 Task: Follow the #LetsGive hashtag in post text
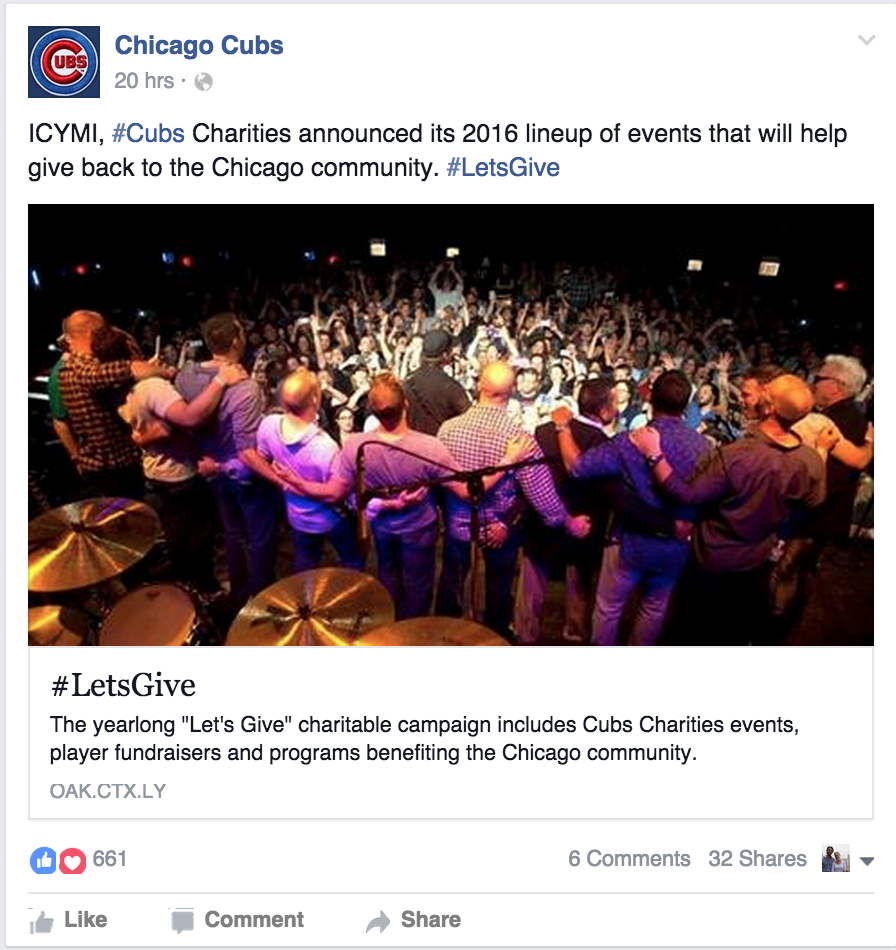coord(503,168)
